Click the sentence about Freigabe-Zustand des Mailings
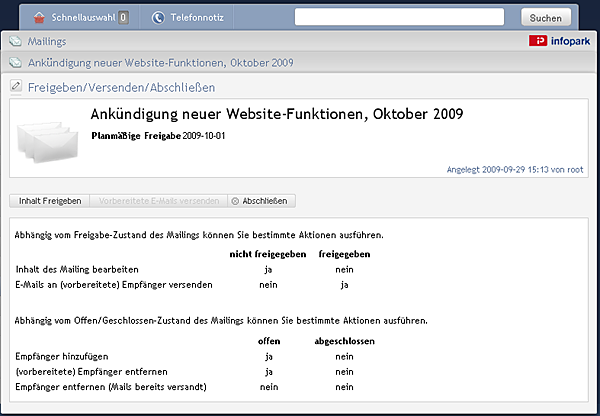Viewport: 600px width, 416px height. [x=199, y=235]
